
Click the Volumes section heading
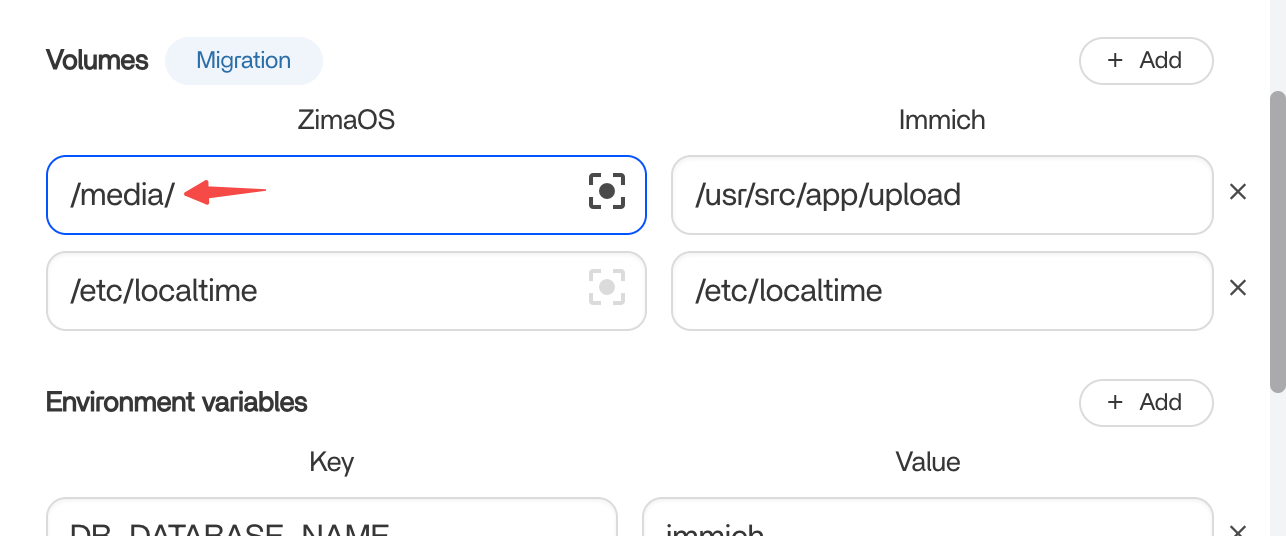click(97, 60)
